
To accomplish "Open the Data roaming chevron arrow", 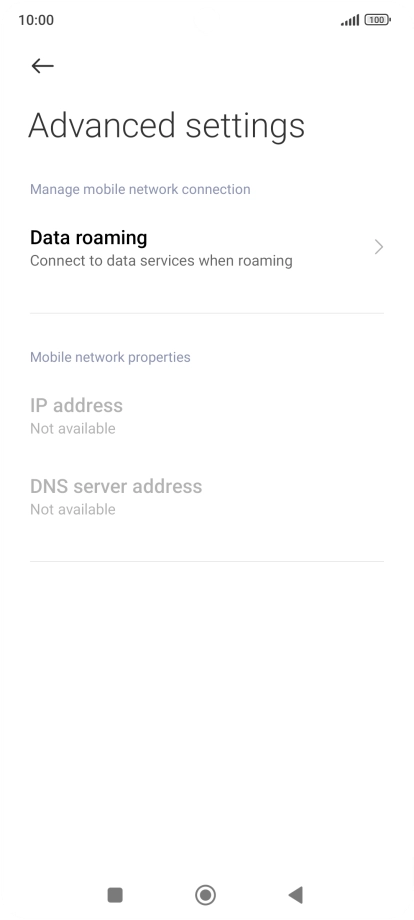I will 379,248.
